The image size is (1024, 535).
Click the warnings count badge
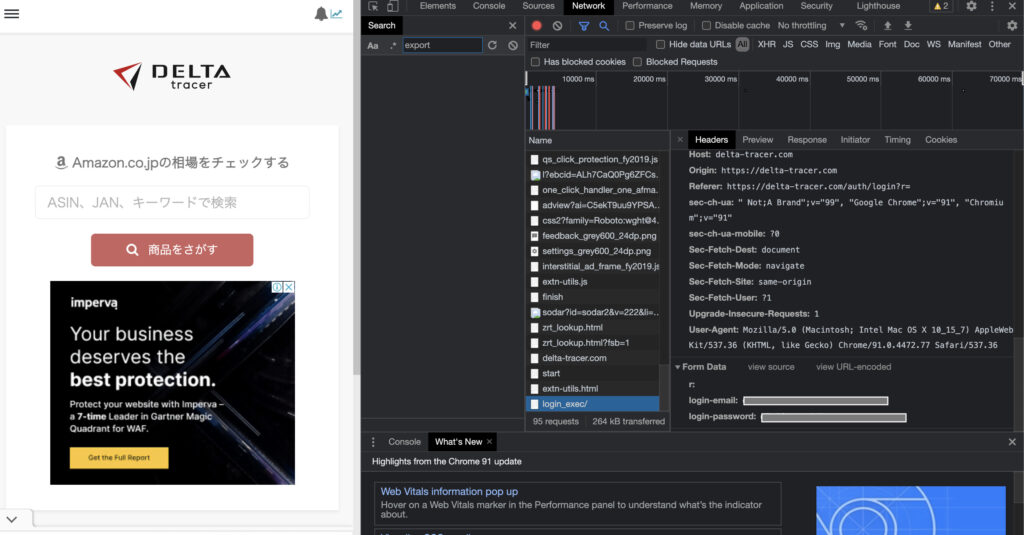(x=941, y=6)
